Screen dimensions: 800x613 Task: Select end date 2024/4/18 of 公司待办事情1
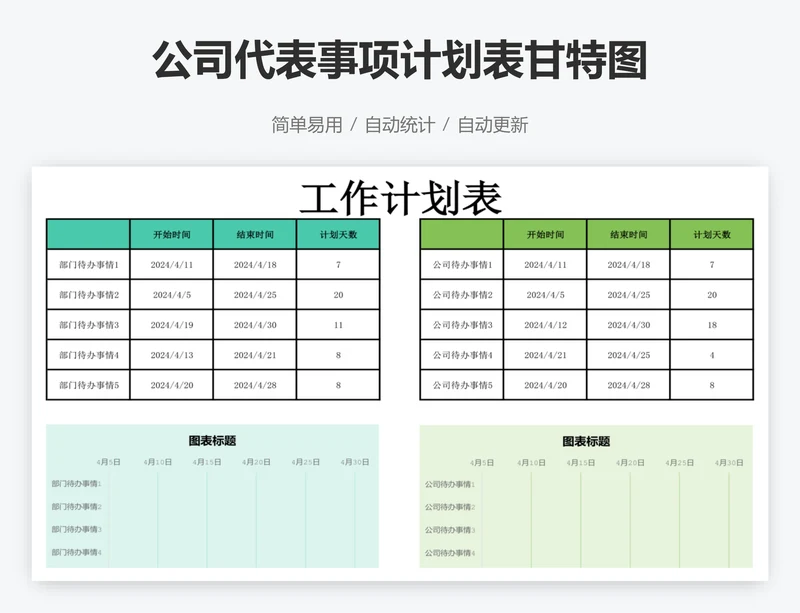629,264
